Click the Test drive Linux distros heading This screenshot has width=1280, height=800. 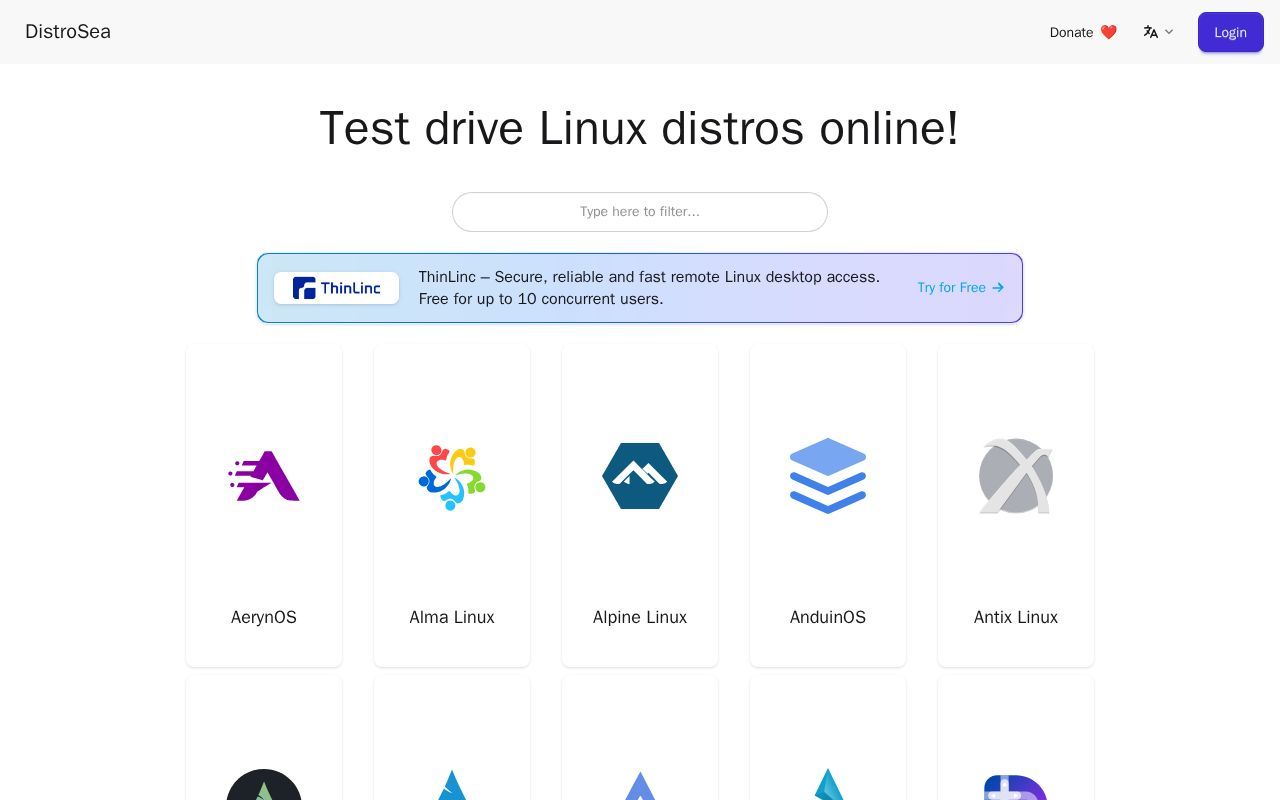tap(640, 128)
